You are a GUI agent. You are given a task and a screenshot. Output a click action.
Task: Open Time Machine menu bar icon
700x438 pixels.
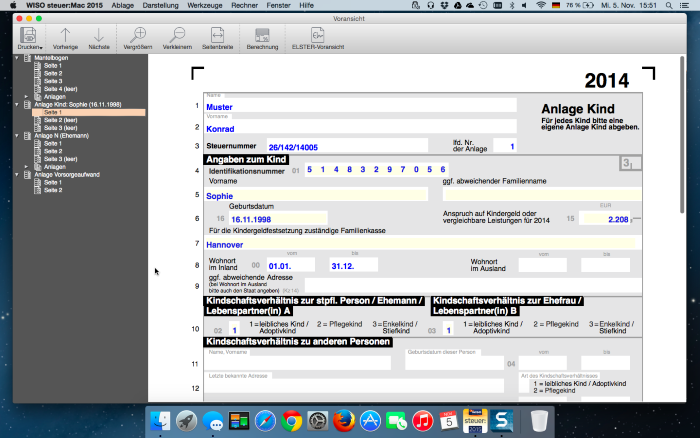tap(483, 5)
